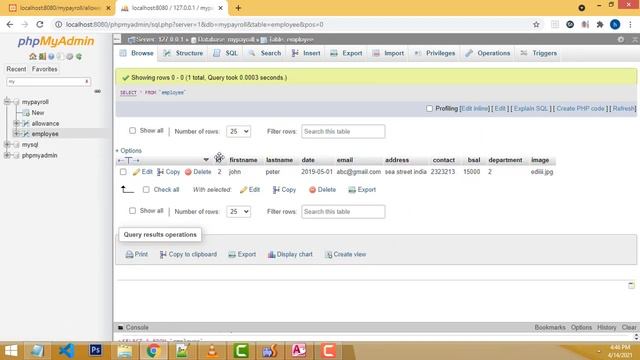Open the Import tab
The height and width of the screenshot is (360, 640).
point(388,53)
